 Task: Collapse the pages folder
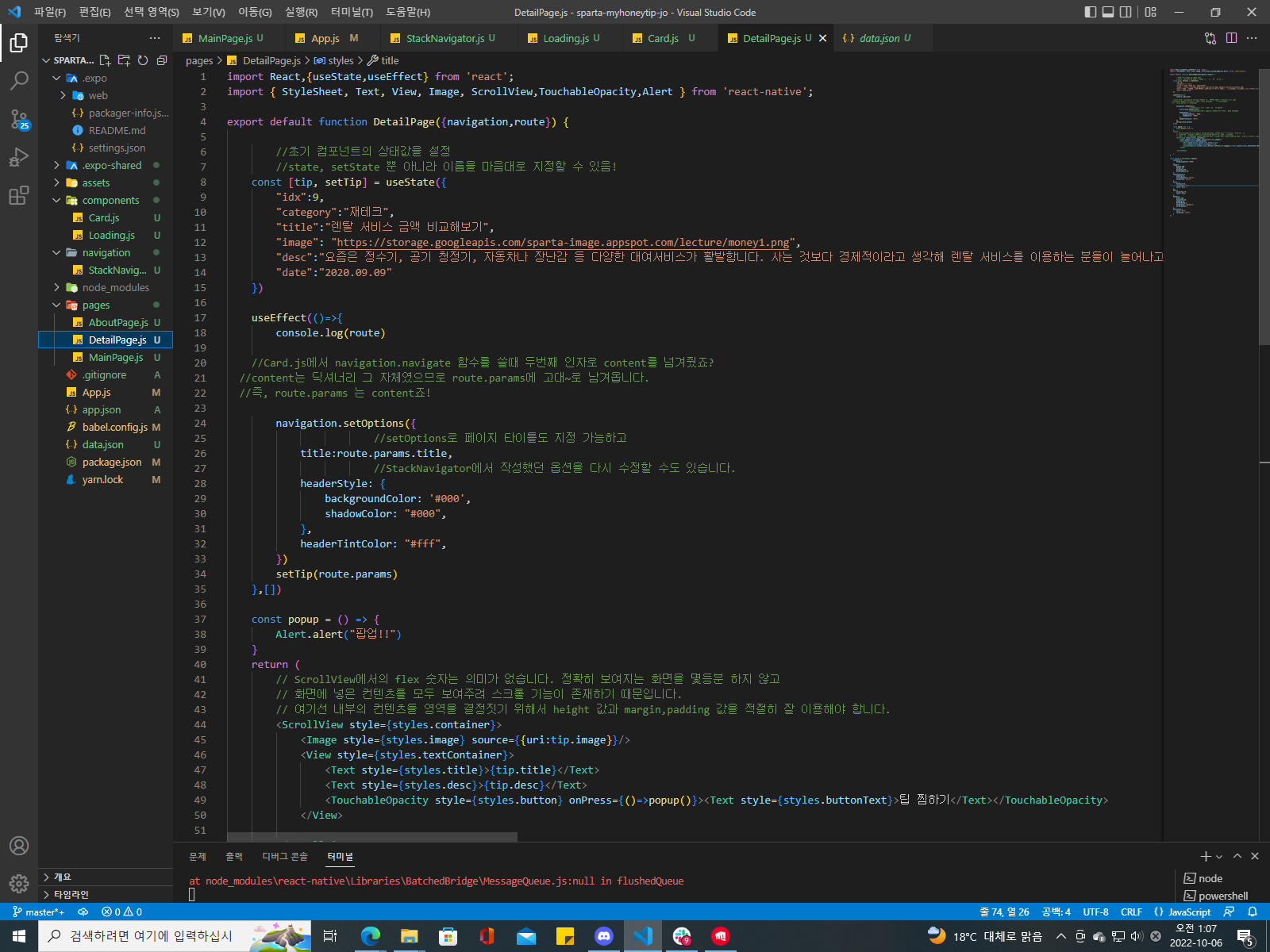(x=56, y=305)
